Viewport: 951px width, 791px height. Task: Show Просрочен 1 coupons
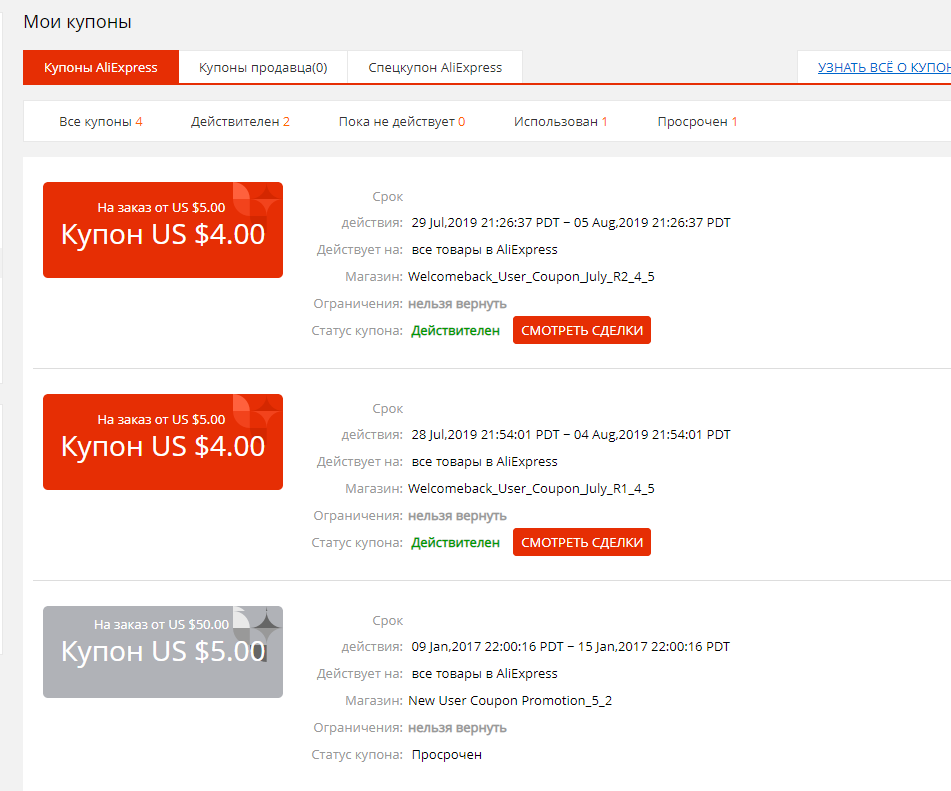697,121
